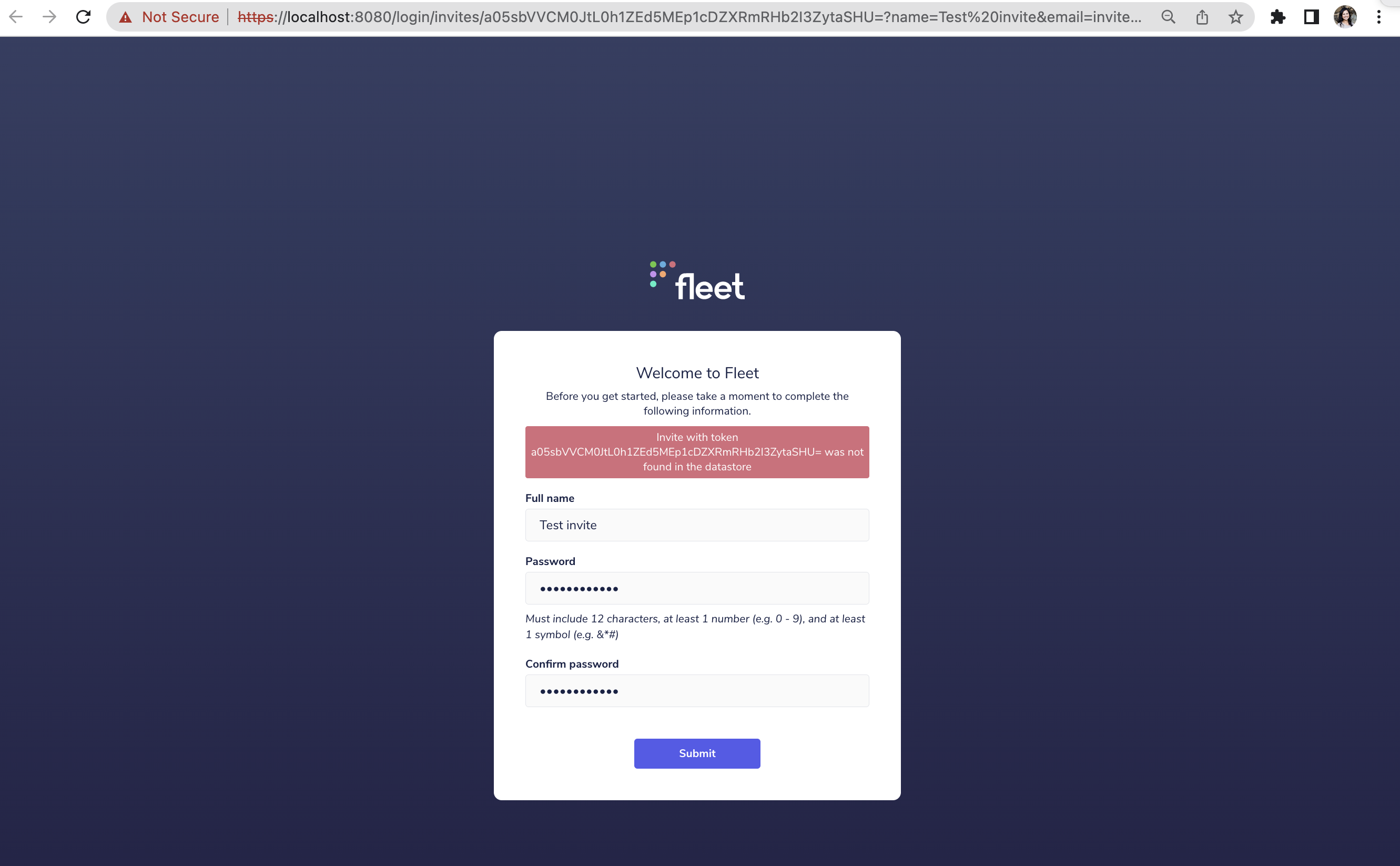This screenshot has width=1400, height=866.
Task: Open the zoom-out magnifier in the address bar
Action: pyautogui.click(x=1168, y=17)
